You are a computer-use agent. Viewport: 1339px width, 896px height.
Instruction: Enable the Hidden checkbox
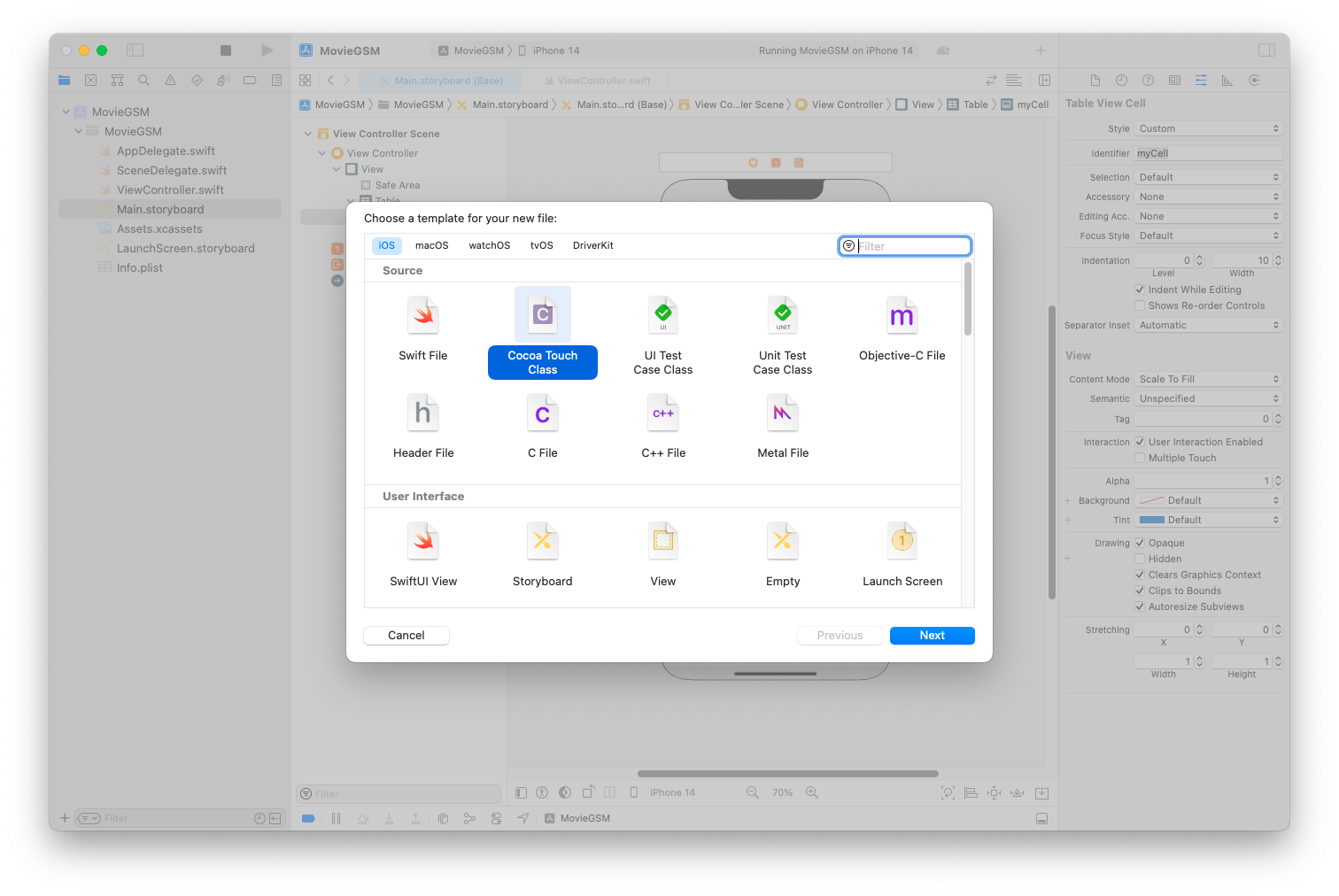(x=1140, y=559)
